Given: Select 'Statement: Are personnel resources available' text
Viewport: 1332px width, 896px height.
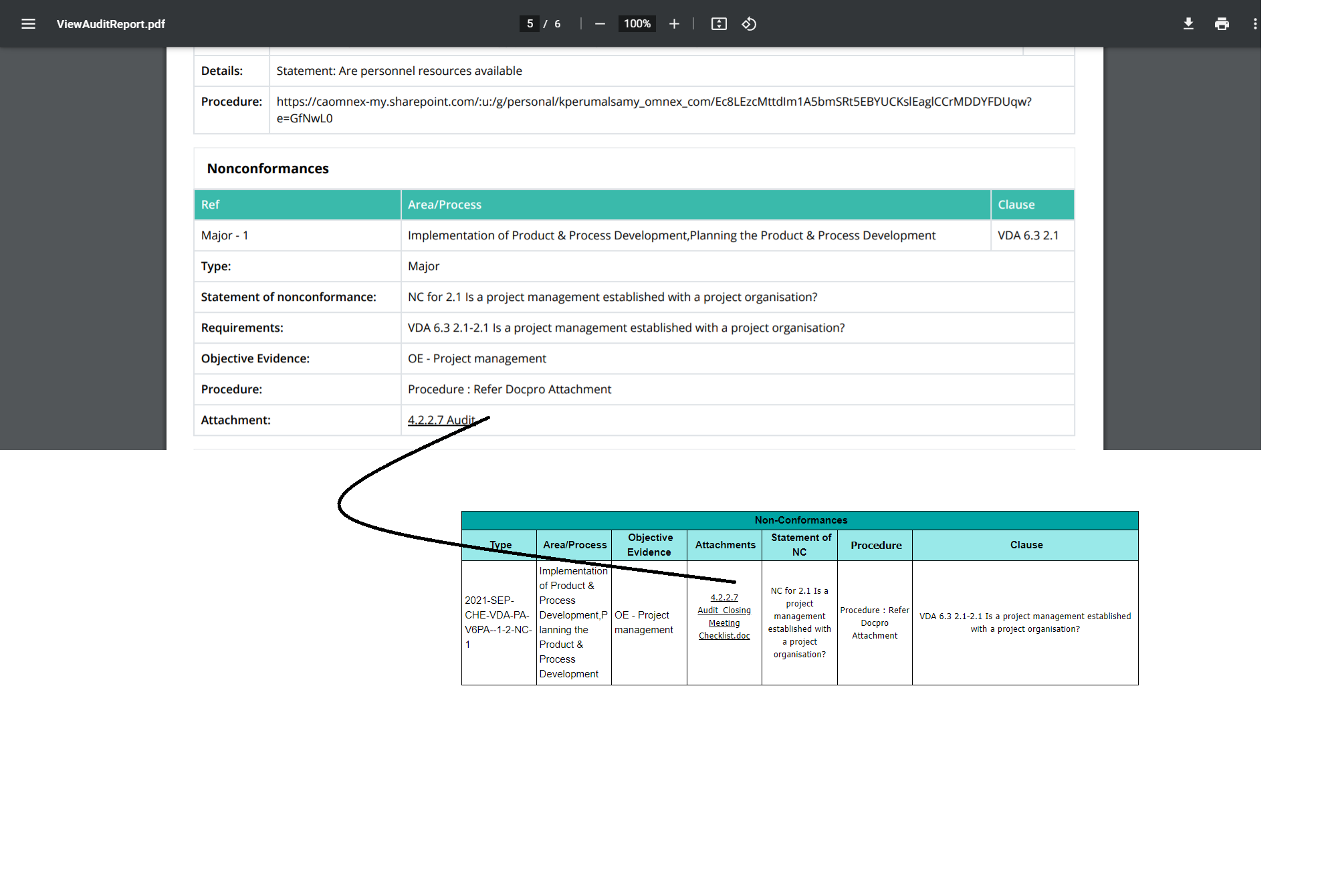Looking at the screenshot, I should (399, 71).
